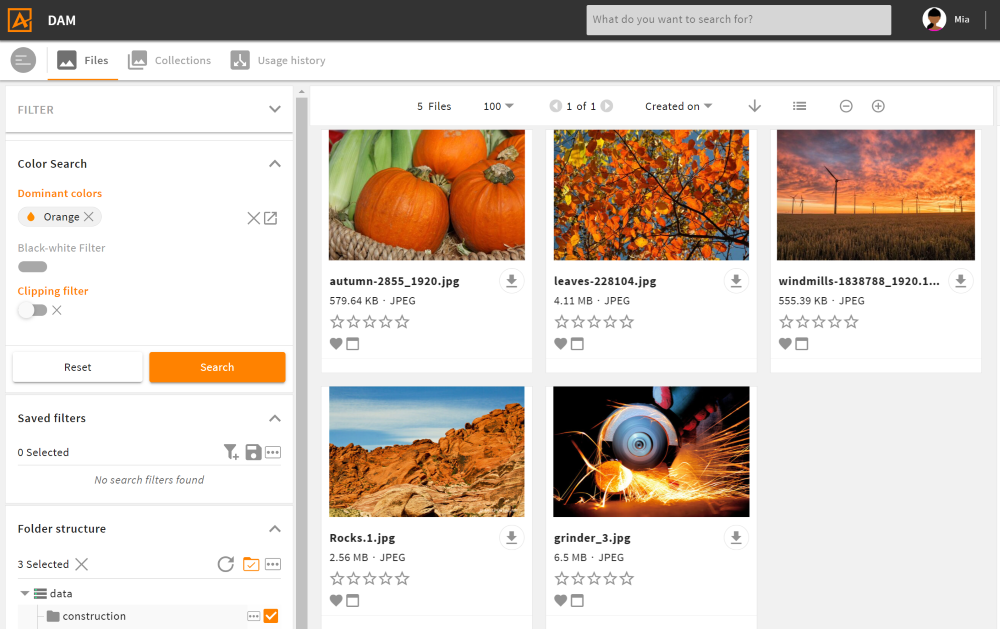
Task: Favorite the windmills image with the heart icon
Action: coord(785,343)
